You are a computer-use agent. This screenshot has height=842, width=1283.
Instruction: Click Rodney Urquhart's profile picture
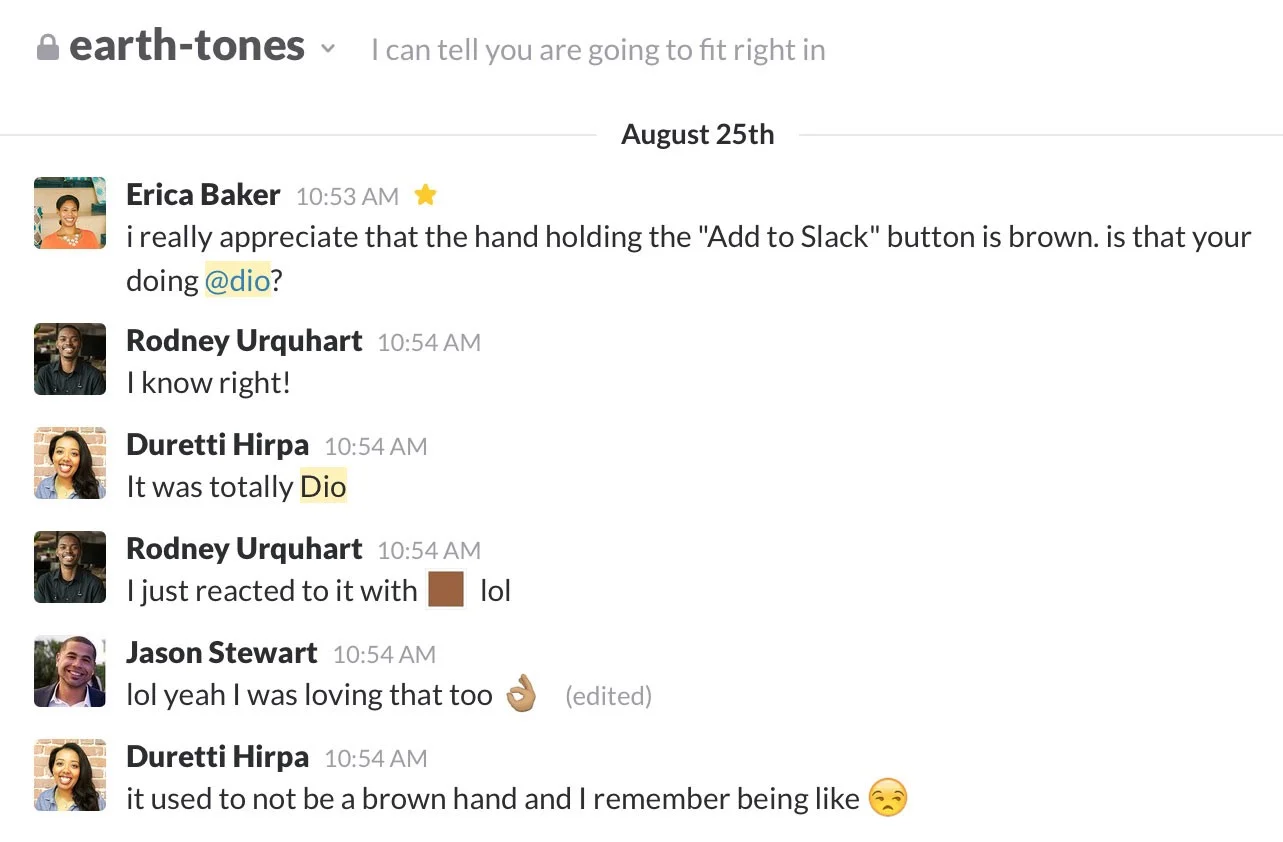[69, 359]
